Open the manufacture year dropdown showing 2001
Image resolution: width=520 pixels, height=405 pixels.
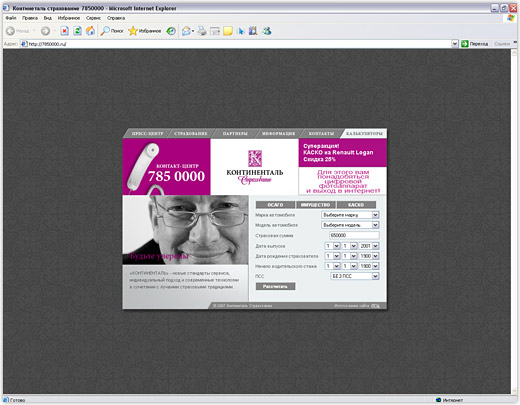point(369,246)
